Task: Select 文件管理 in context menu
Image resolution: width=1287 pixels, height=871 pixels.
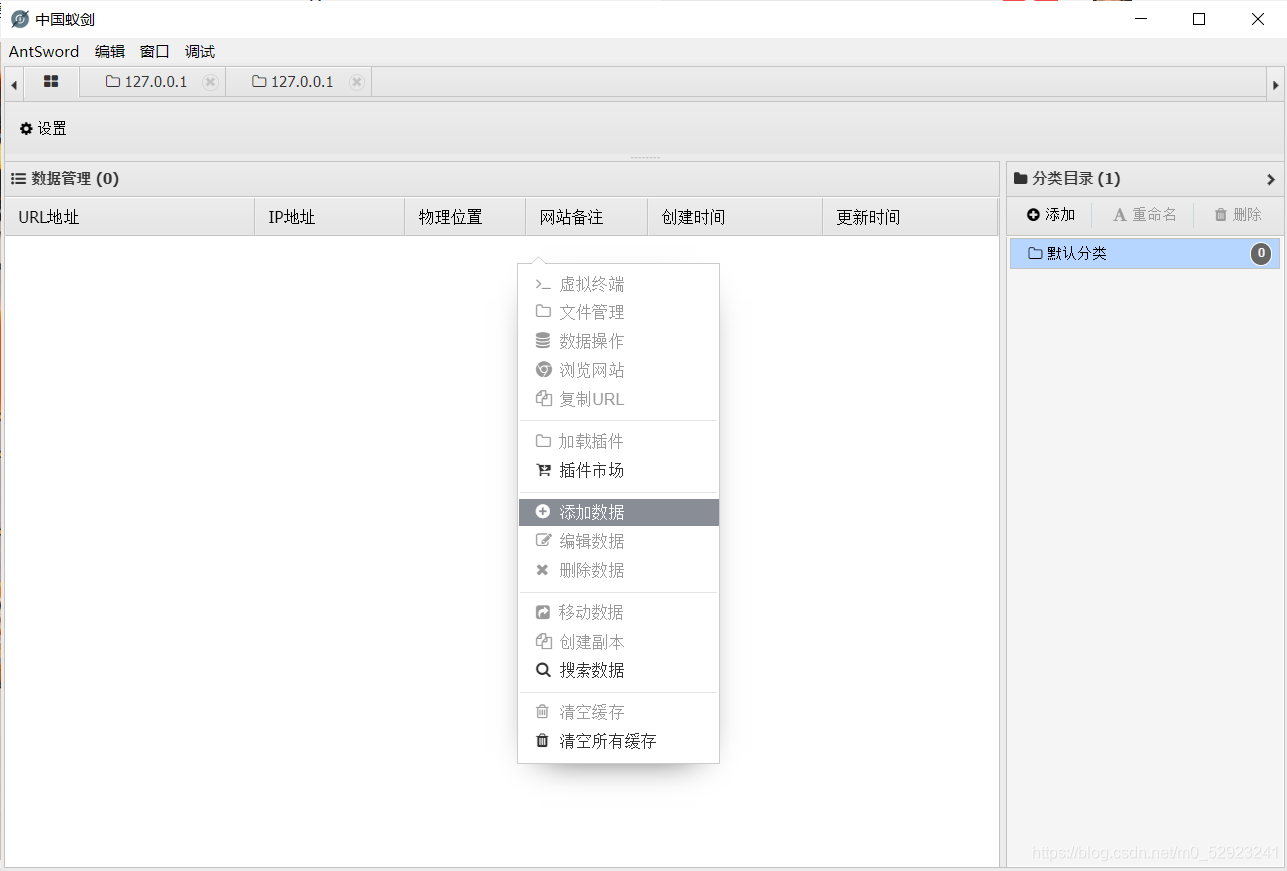Action: [x=618, y=312]
